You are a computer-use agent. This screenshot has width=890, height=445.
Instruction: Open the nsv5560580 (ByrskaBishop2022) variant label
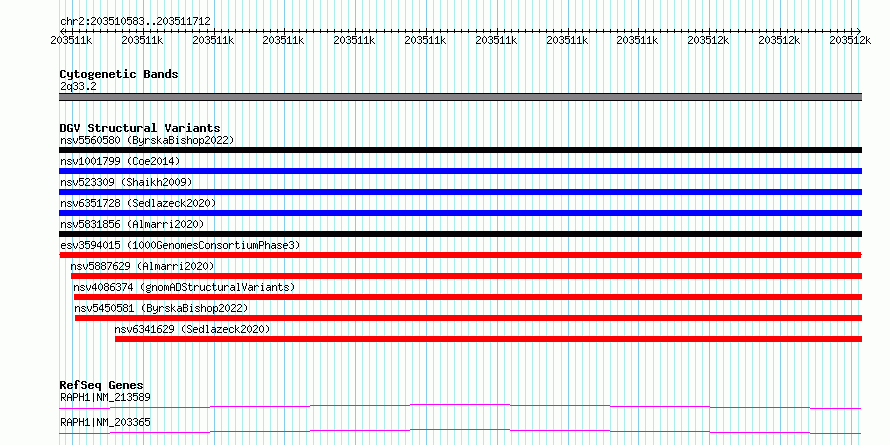click(x=147, y=140)
